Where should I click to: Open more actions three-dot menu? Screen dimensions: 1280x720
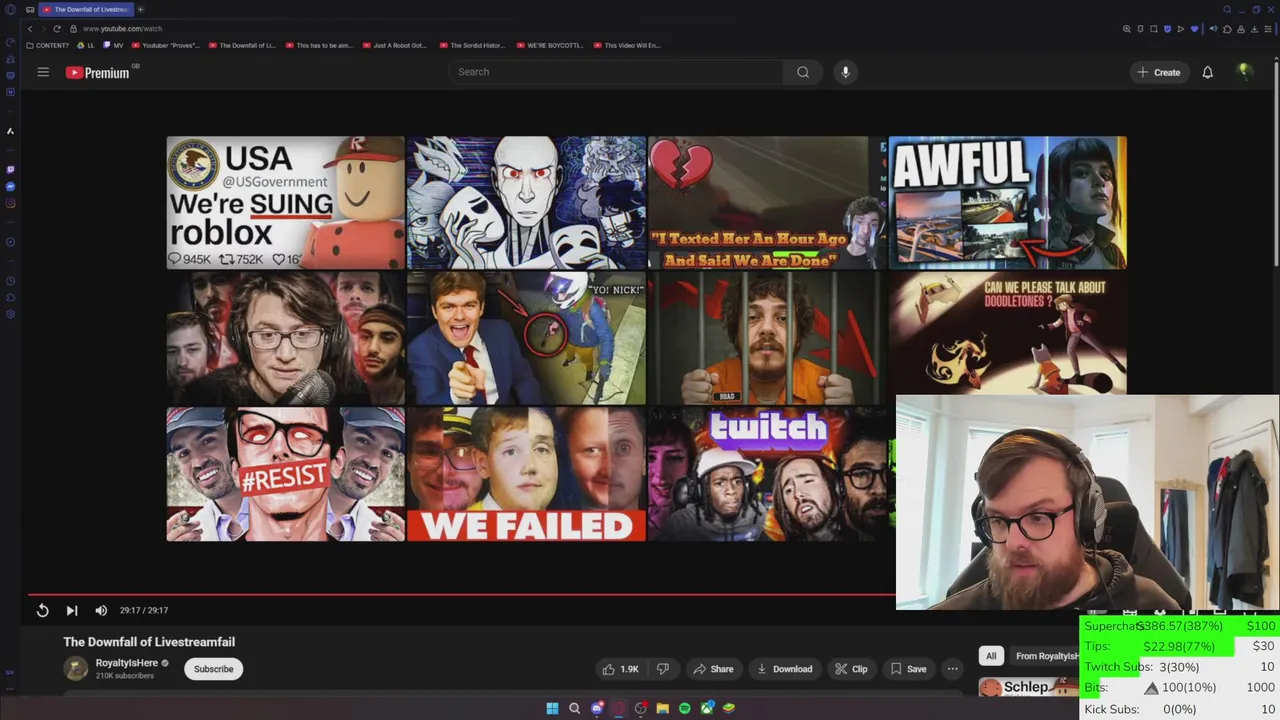953,669
